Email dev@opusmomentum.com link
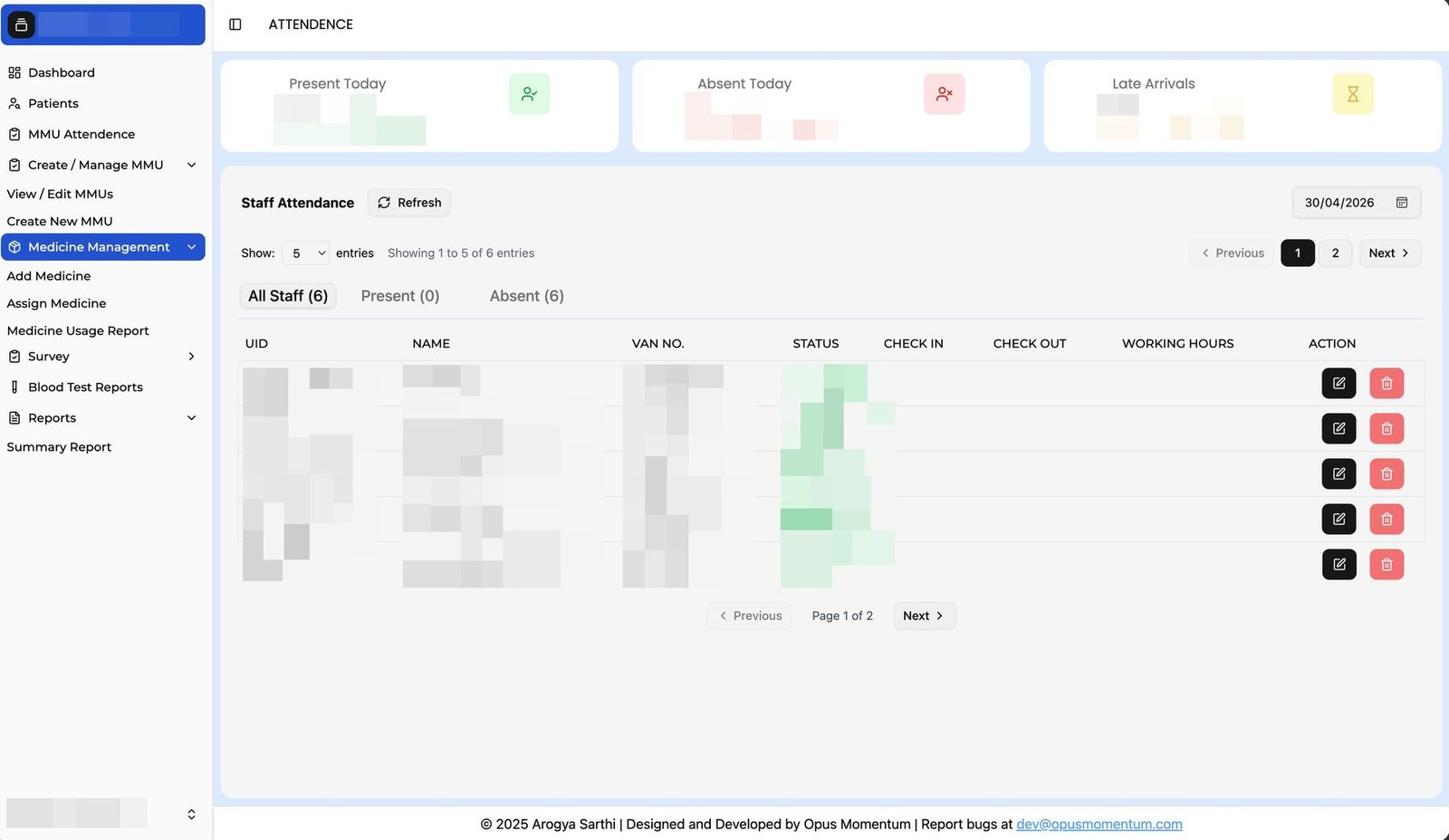Screen dimensions: 1449x840 [1099, 824]
